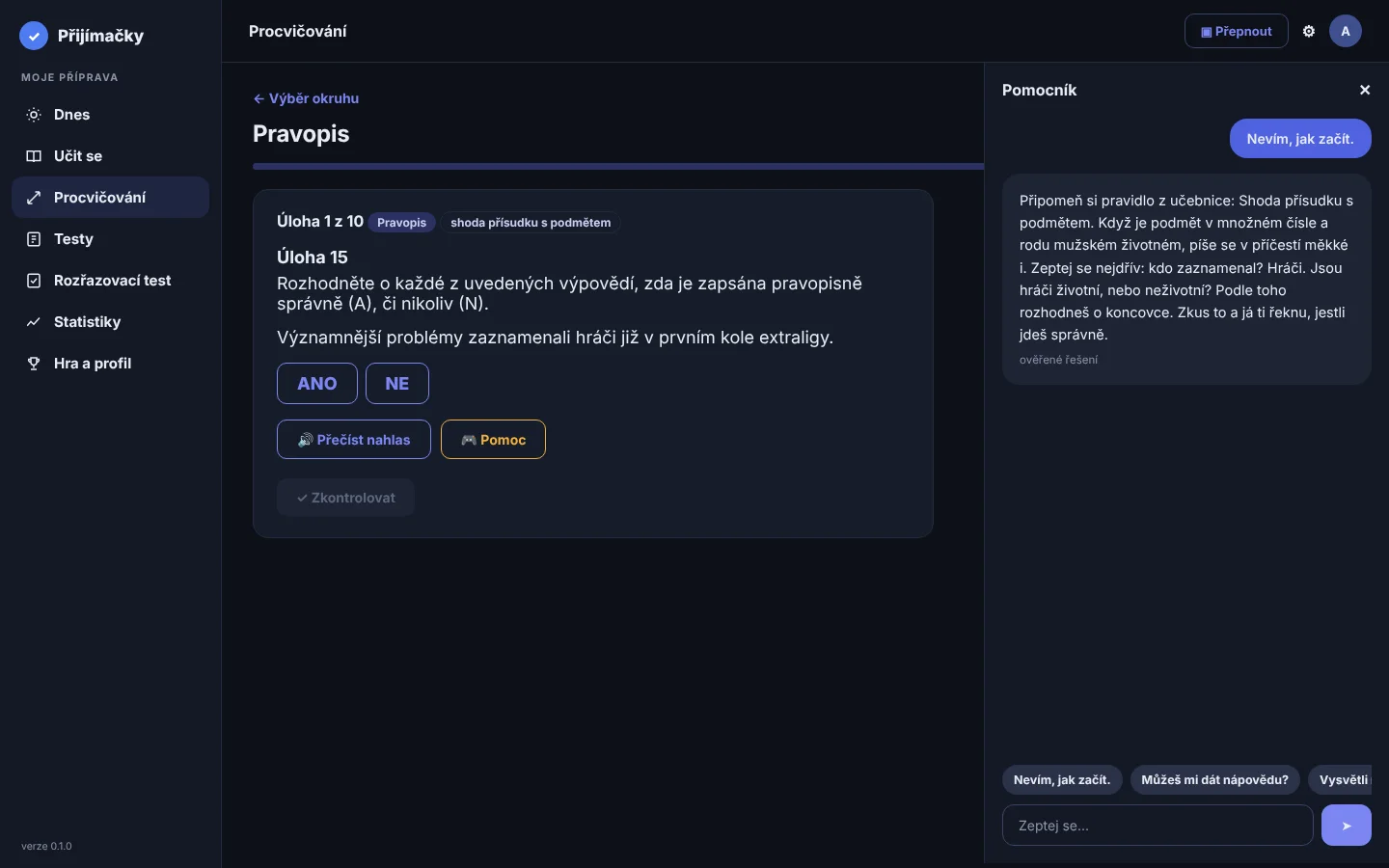The image size is (1389, 868).
Task: Answer NE for the statement
Action: [397, 384]
